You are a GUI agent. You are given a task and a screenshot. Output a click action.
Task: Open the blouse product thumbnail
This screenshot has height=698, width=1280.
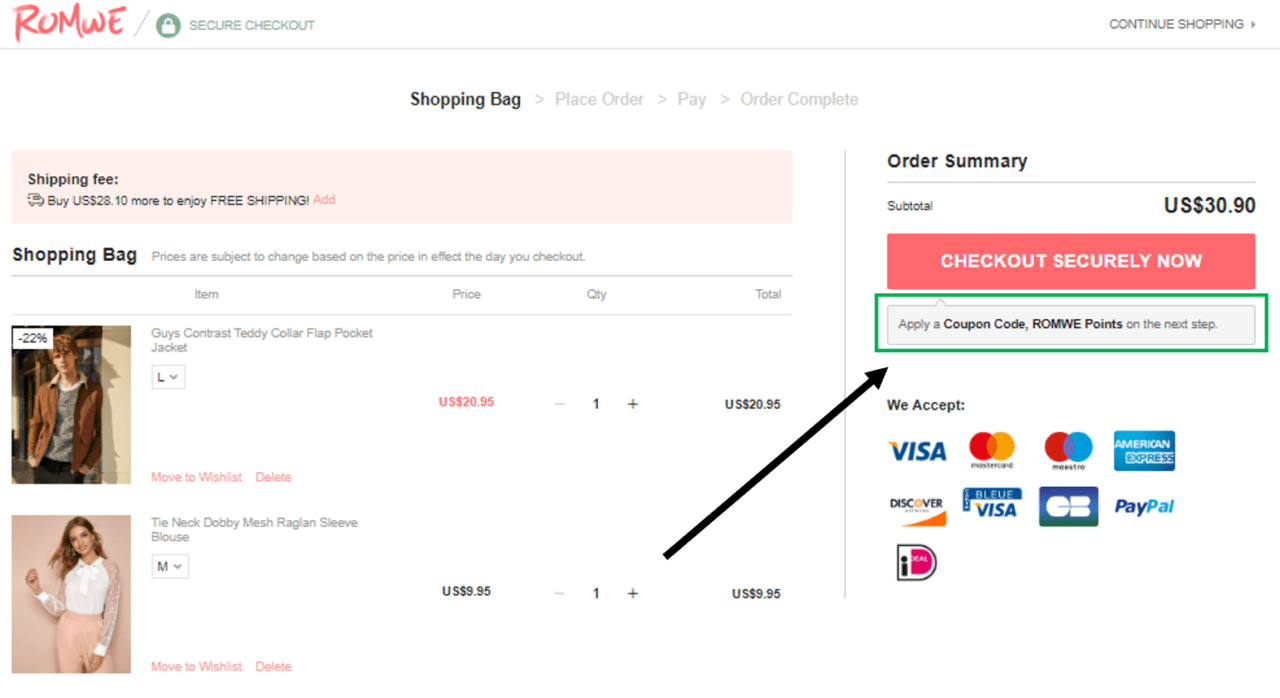click(x=71, y=592)
